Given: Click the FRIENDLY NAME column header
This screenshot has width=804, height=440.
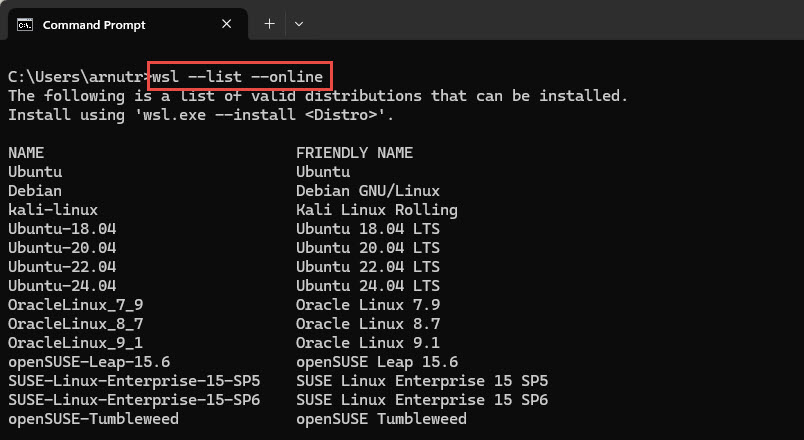Looking at the screenshot, I should coord(354,153).
